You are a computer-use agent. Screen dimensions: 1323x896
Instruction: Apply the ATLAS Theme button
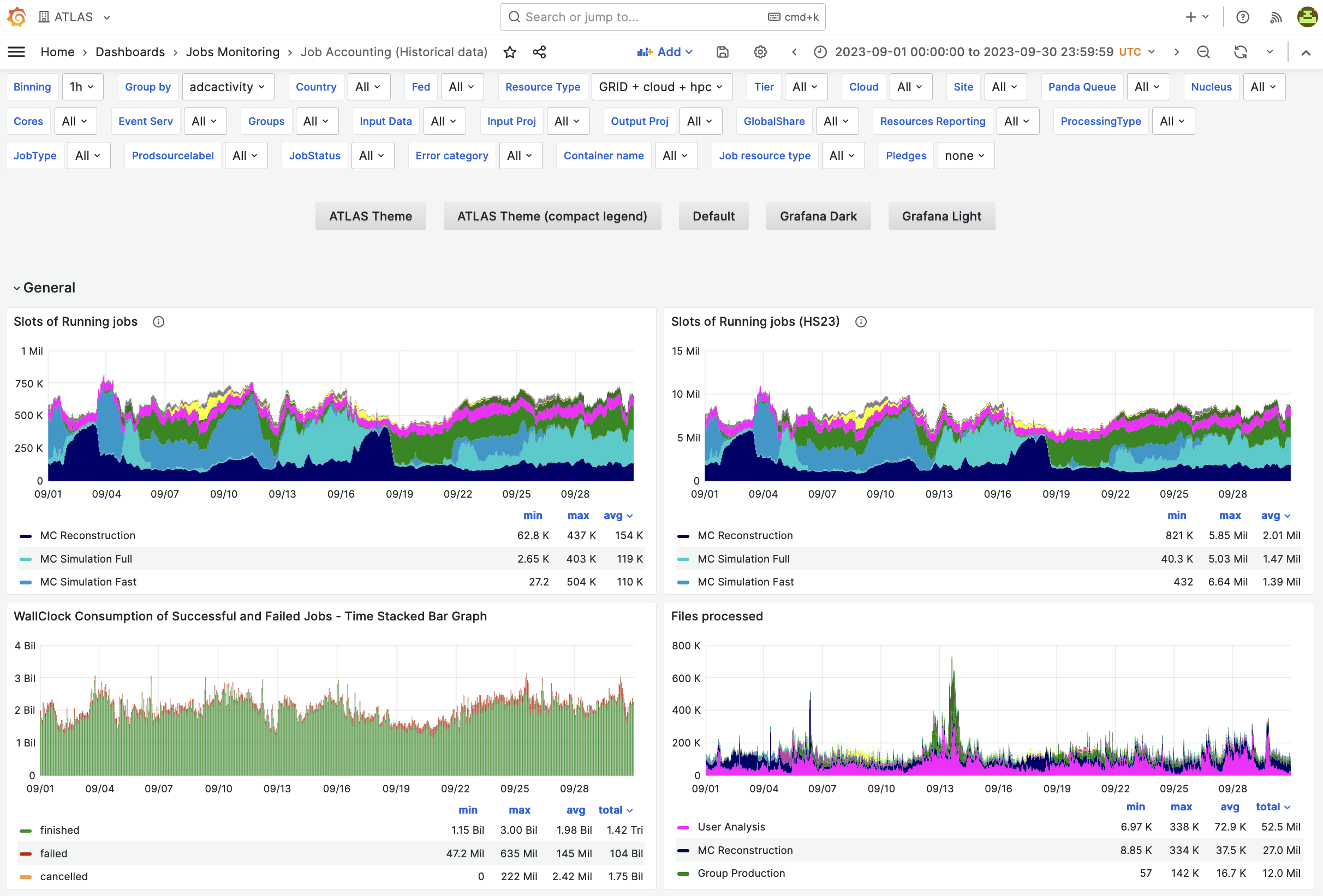click(371, 216)
